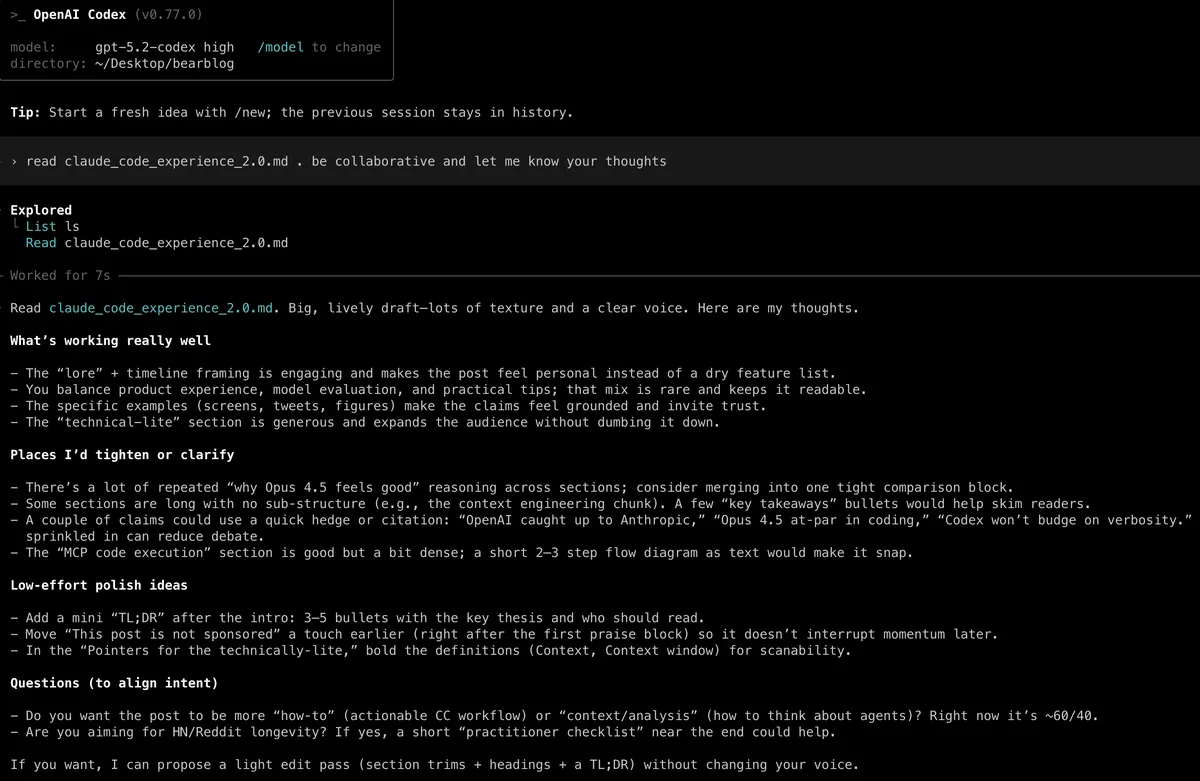Expand the gpt-5.2-codex high model selector
This screenshot has height=781, width=1200.
tap(163, 47)
